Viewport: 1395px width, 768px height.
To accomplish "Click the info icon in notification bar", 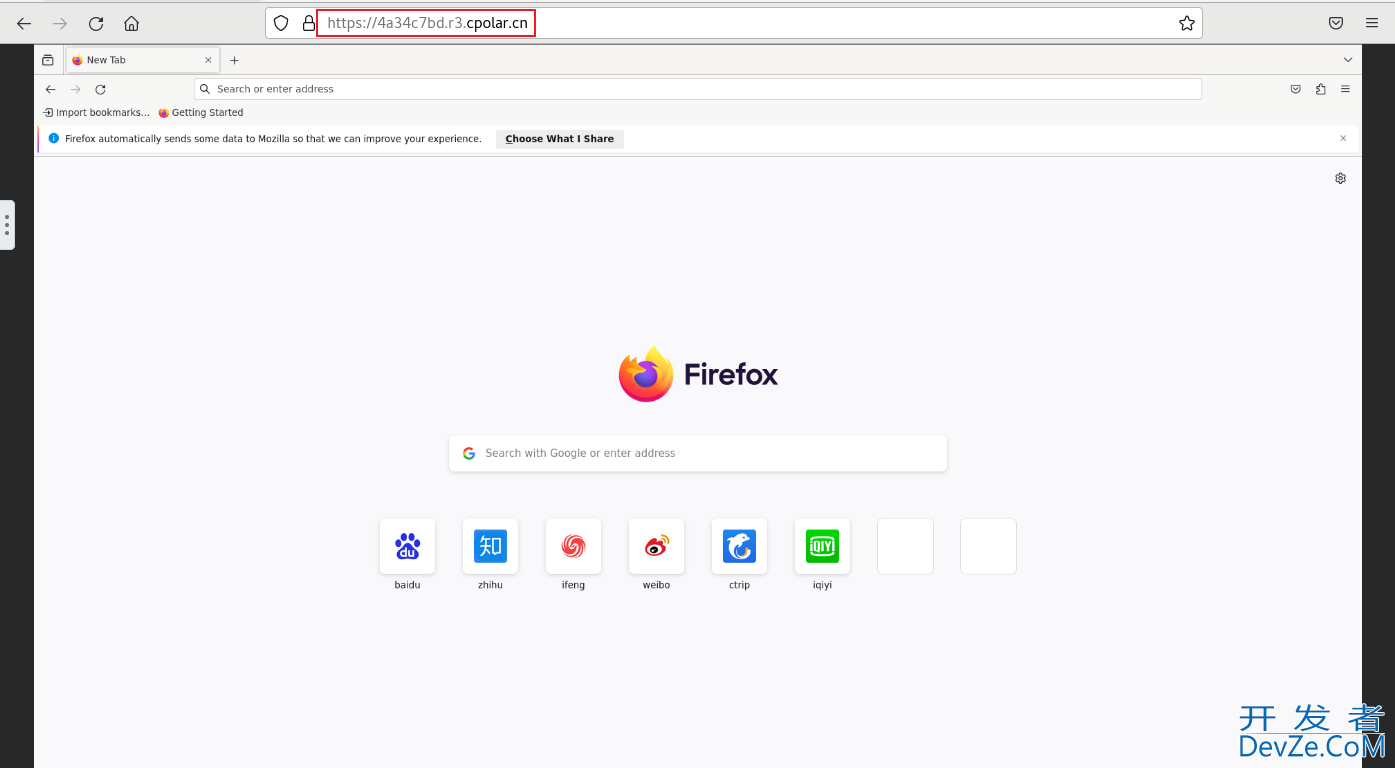I will tap(54, 139).
